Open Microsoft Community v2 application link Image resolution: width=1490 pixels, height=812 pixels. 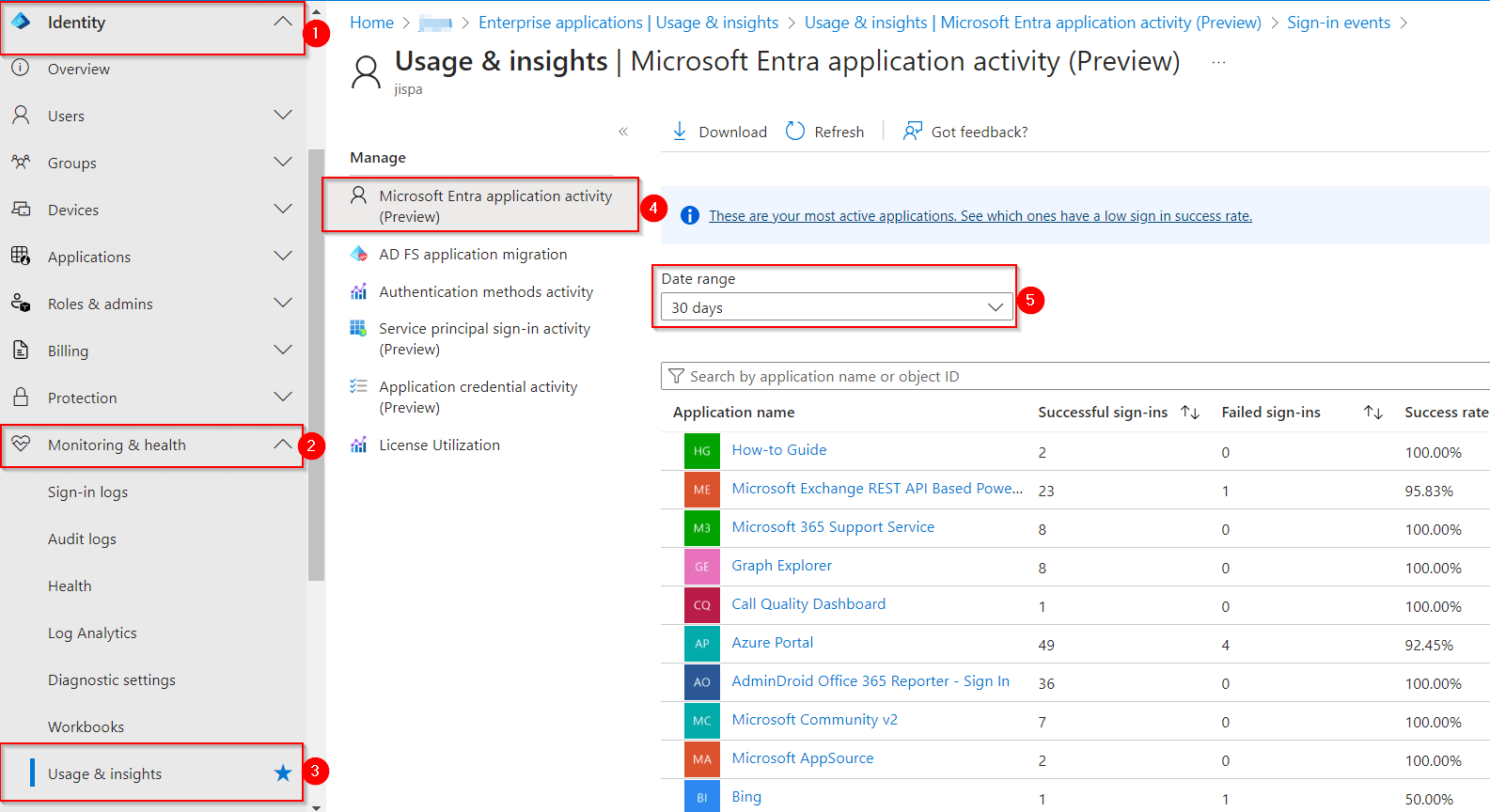click(x=814, y=719)
